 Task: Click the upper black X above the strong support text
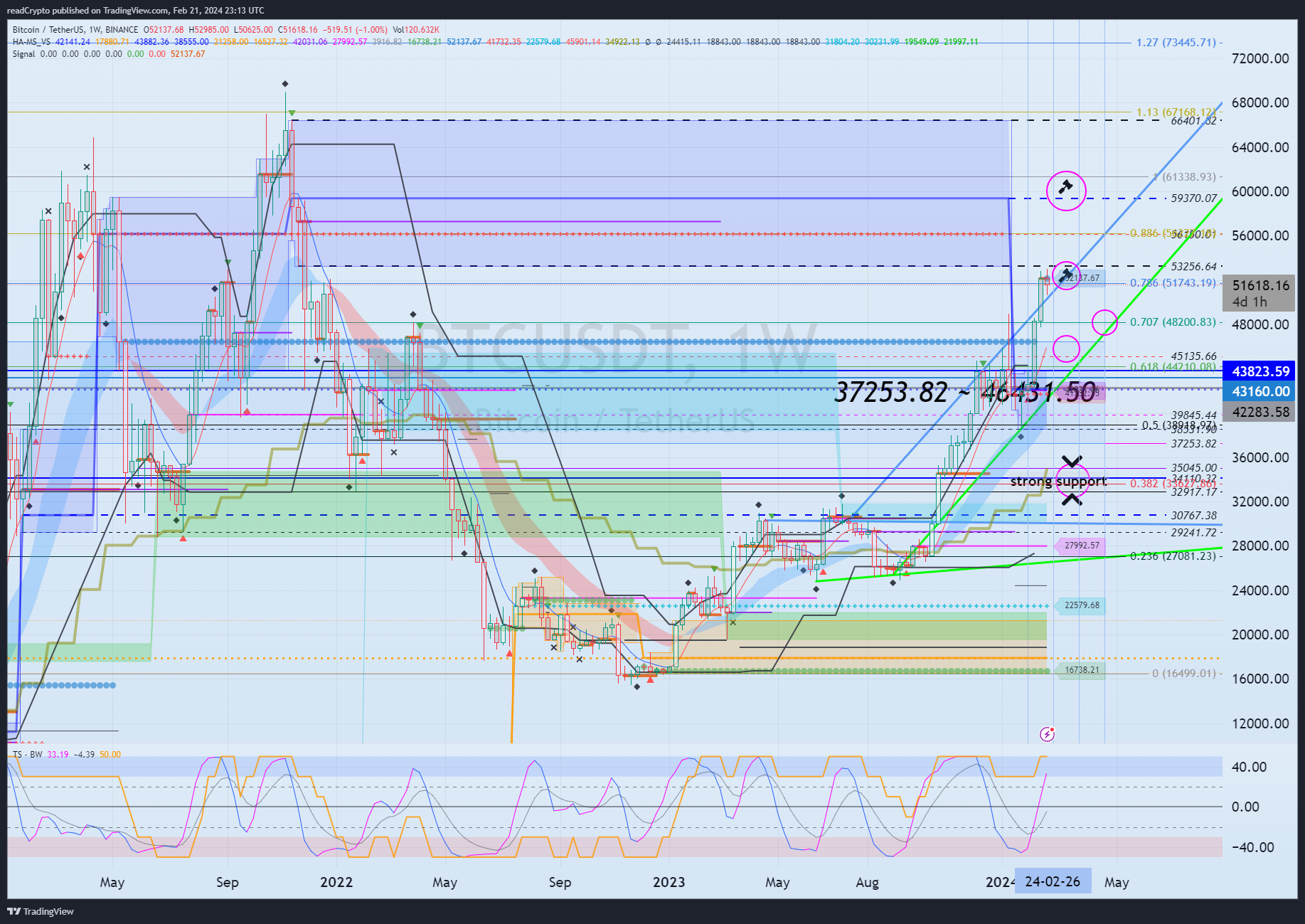click(1072, 461)
